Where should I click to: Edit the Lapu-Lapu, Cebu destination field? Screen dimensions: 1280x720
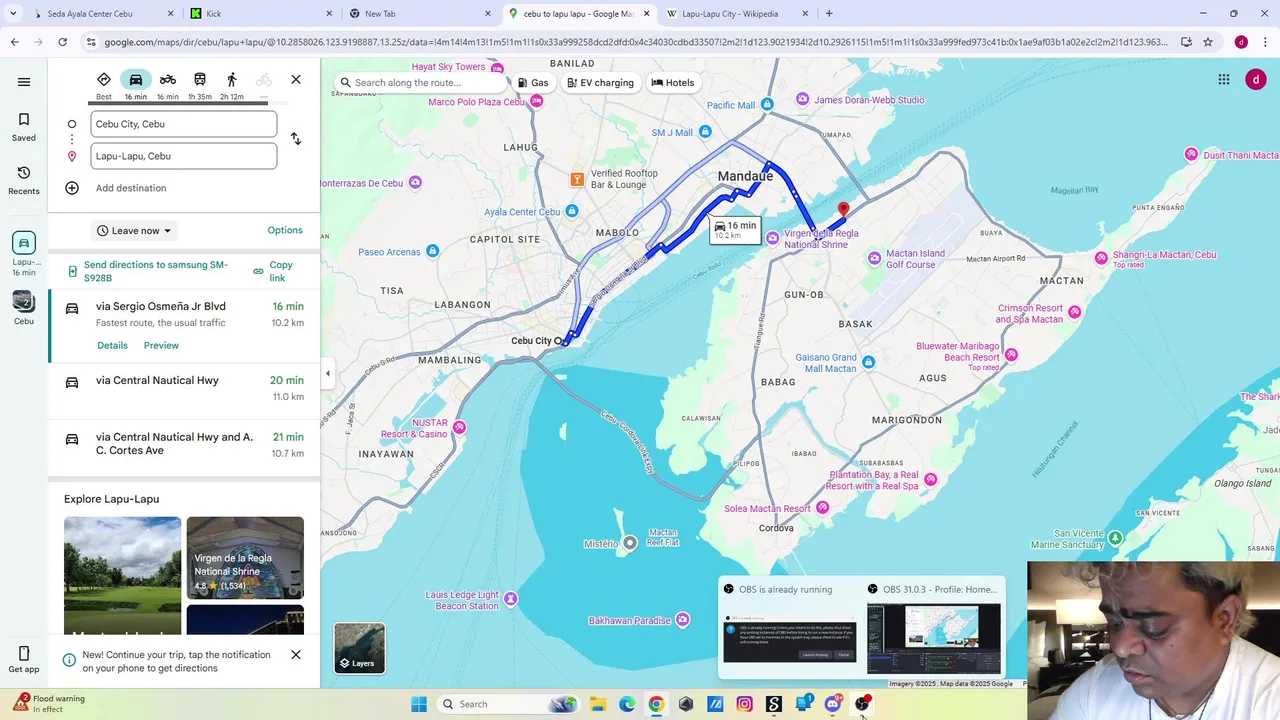[x=184, y=156]
